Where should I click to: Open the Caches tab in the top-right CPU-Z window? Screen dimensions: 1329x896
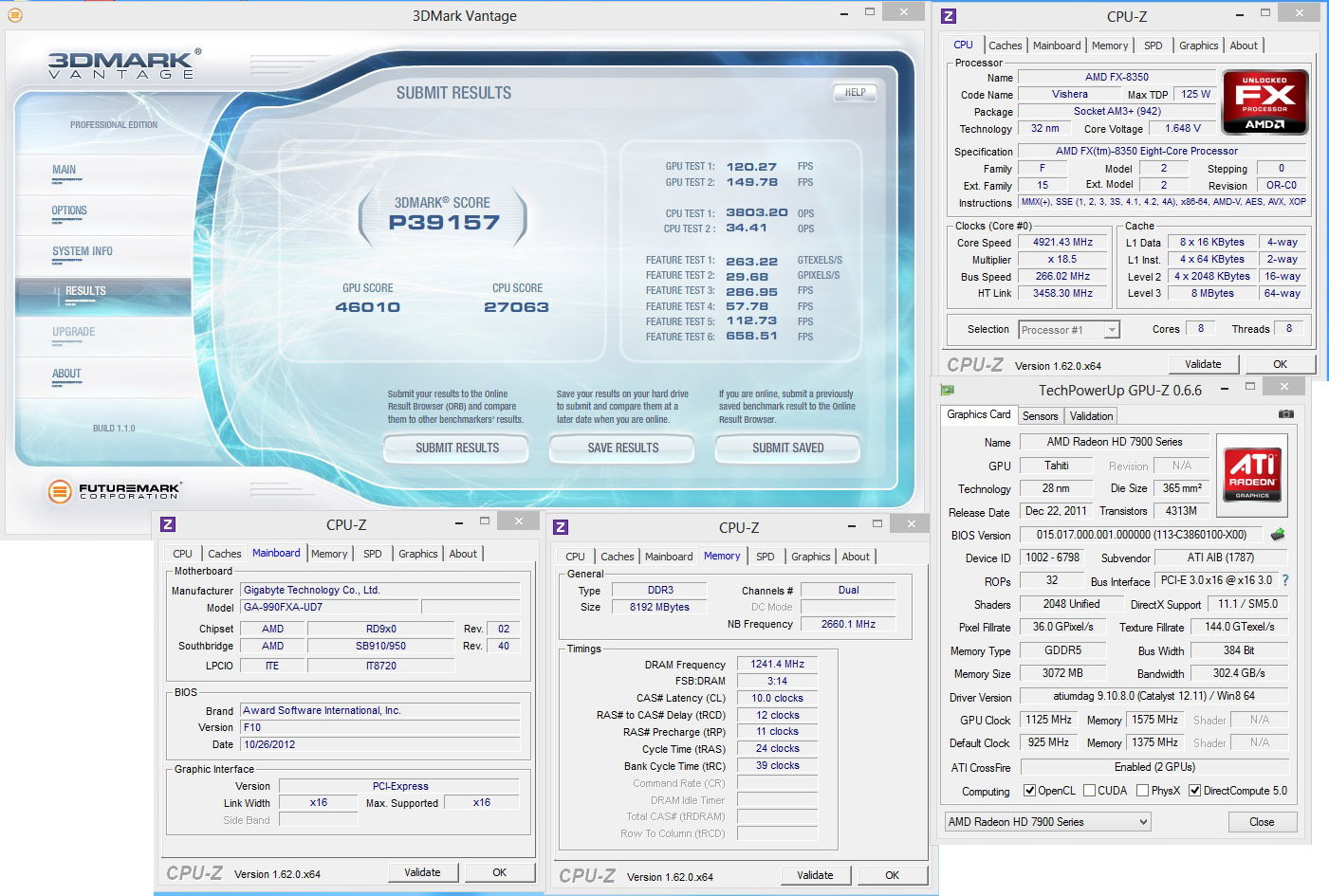[1006, 46]
